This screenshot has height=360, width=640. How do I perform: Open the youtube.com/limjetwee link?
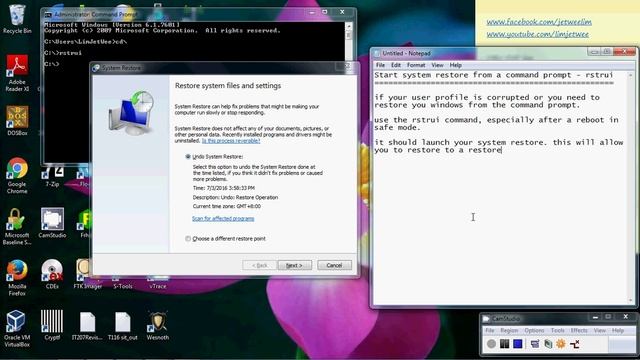(x=537, y=34)
